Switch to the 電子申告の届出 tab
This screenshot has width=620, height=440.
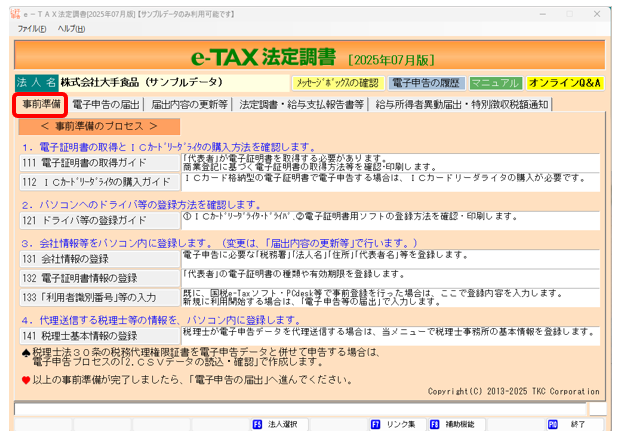point(107,104)
